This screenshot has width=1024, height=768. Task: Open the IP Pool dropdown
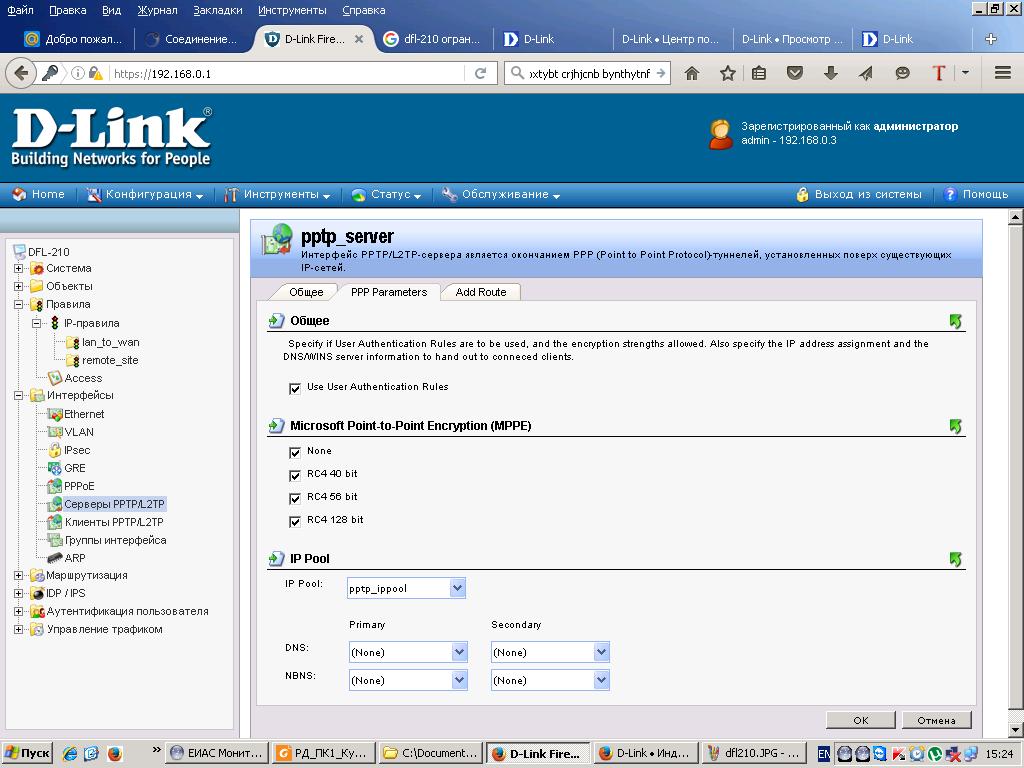click(x=457, y=588)
